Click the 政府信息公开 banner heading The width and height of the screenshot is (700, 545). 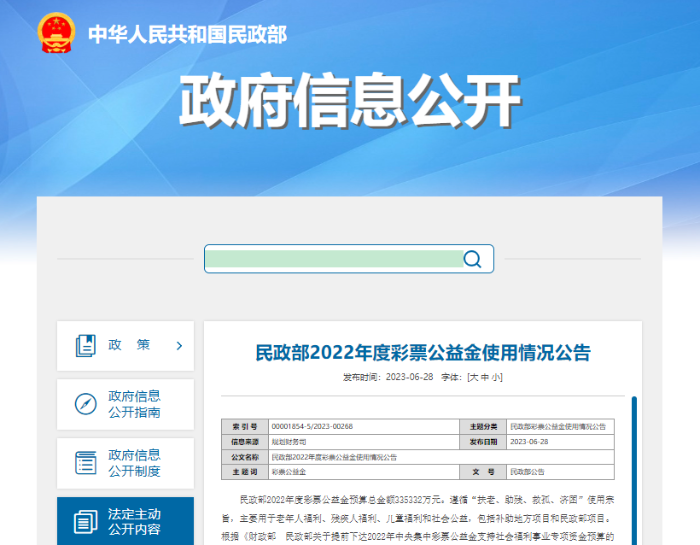[x=350, y=100]
